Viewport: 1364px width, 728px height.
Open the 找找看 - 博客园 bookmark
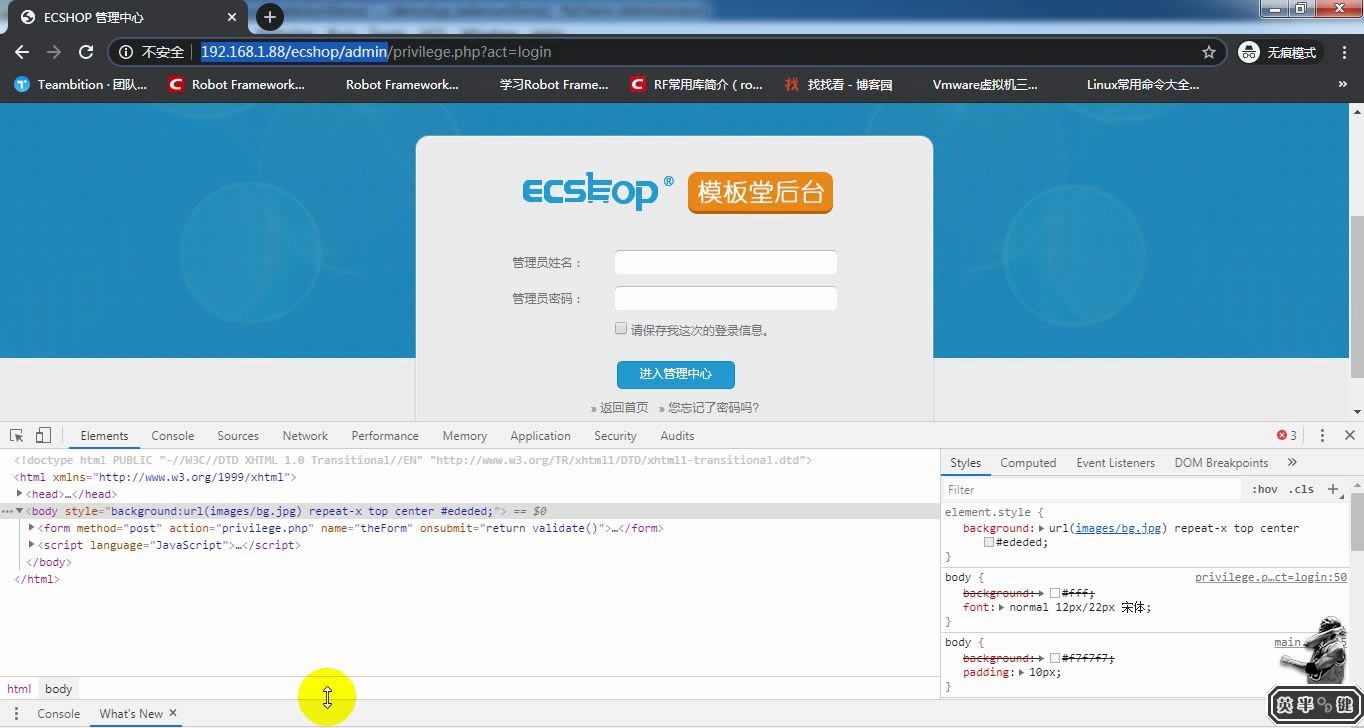click(x=839, y=85)
